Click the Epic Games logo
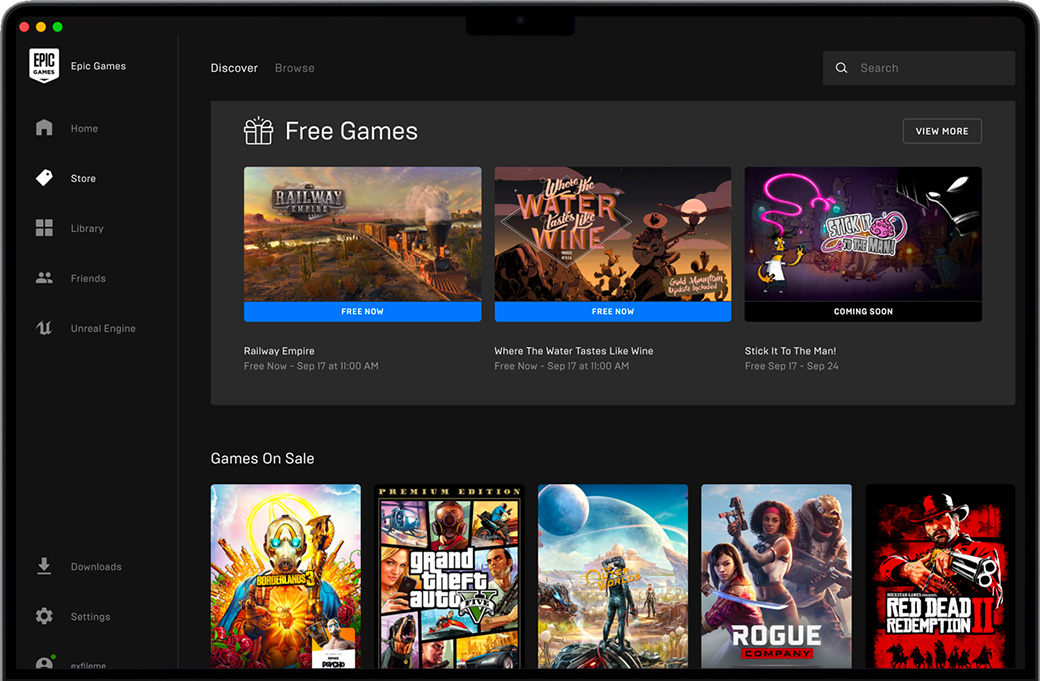The image size is (1040, 681). click(44, 66)
